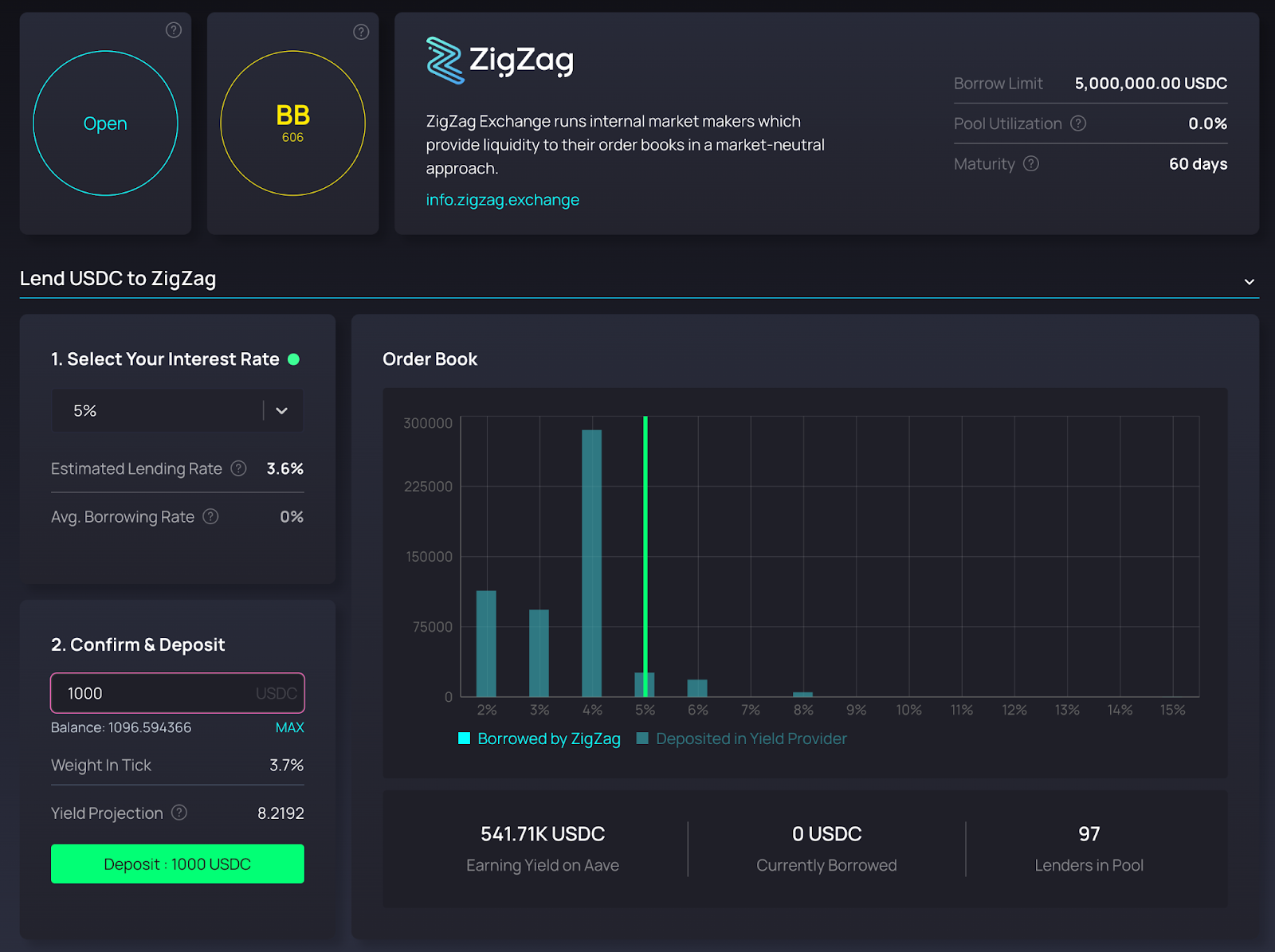This screenshot has height=952, width=1275.
Task: Click the Deposit : 1000 USDC button
Action: 177,864
